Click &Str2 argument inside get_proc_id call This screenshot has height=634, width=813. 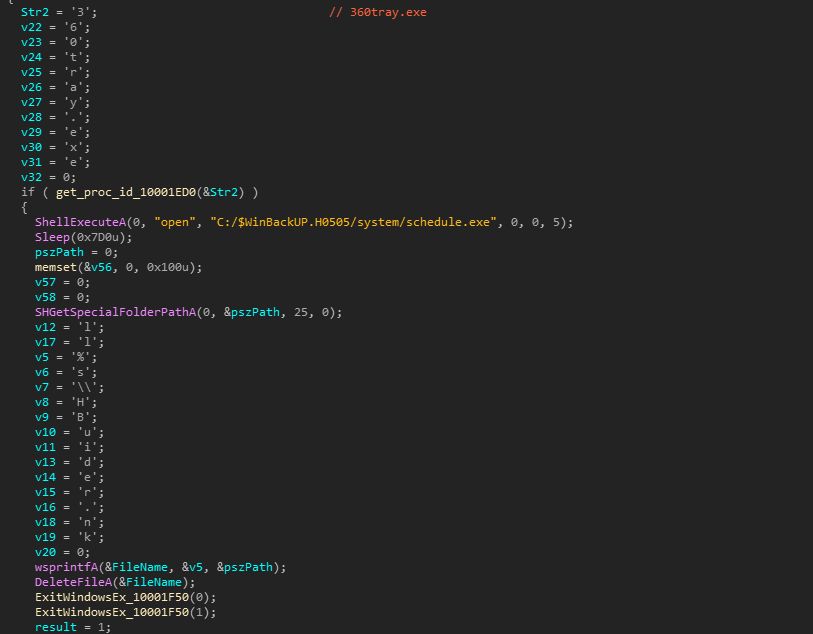tap(220, 192)
